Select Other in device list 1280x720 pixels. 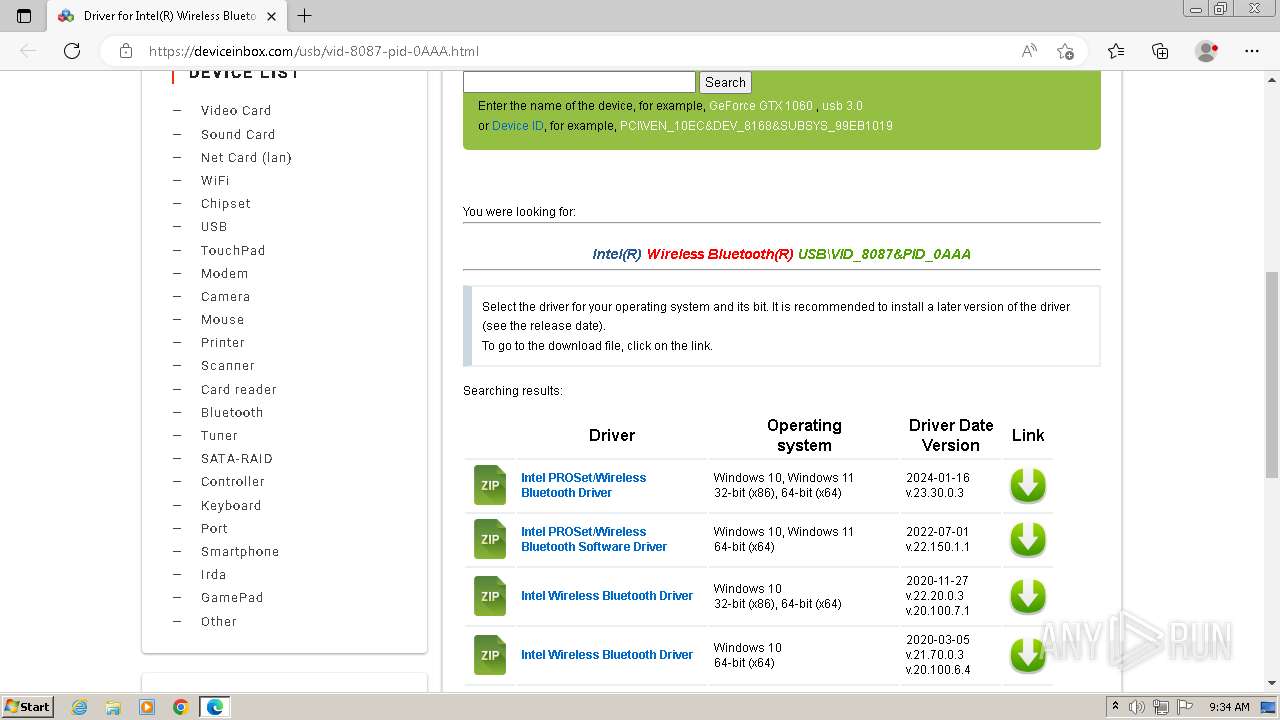pos(219,622)
